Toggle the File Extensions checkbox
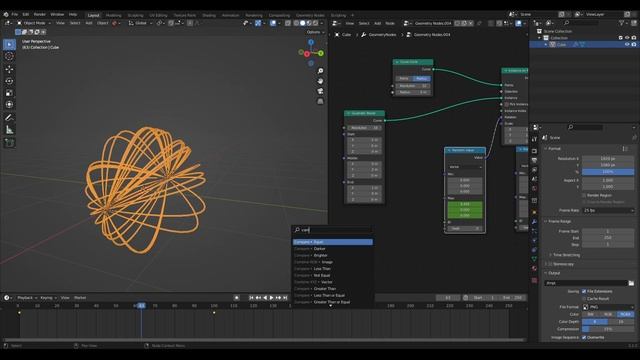The height and width of the screenshot is (360, 640). coord(584,291)
